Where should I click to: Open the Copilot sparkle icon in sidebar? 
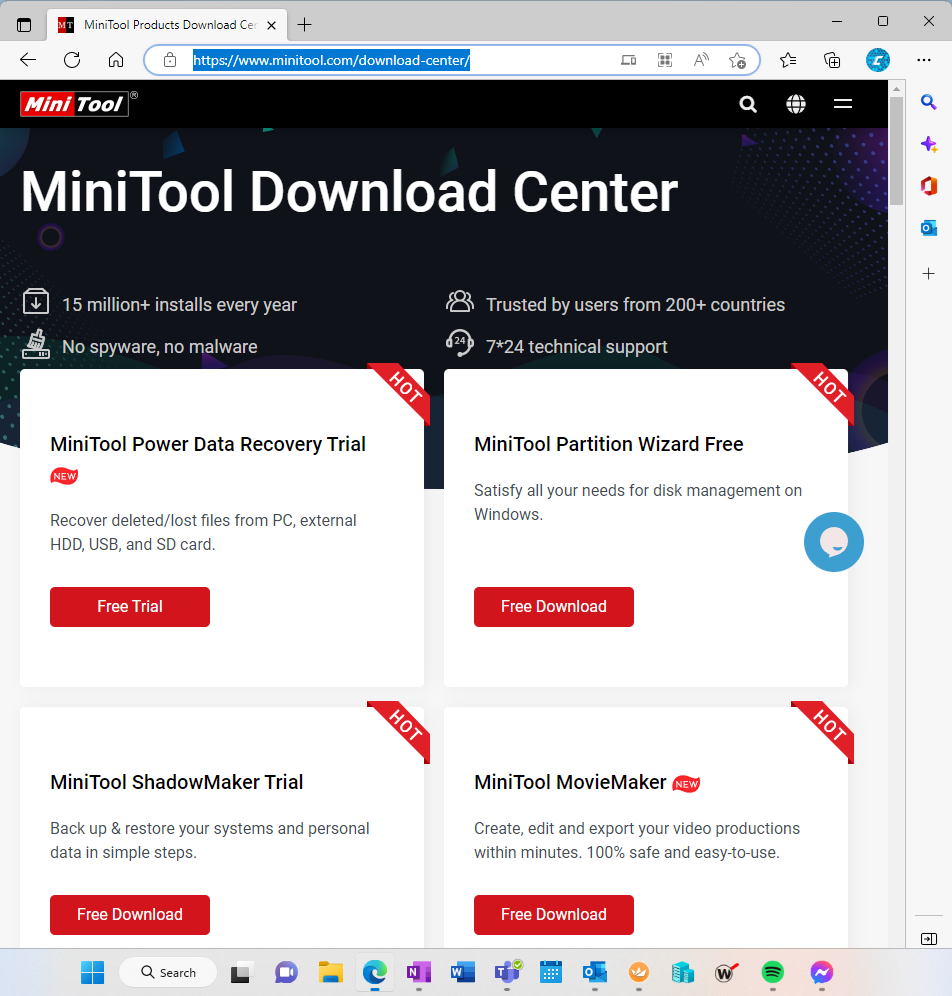(x=929, y=144)
